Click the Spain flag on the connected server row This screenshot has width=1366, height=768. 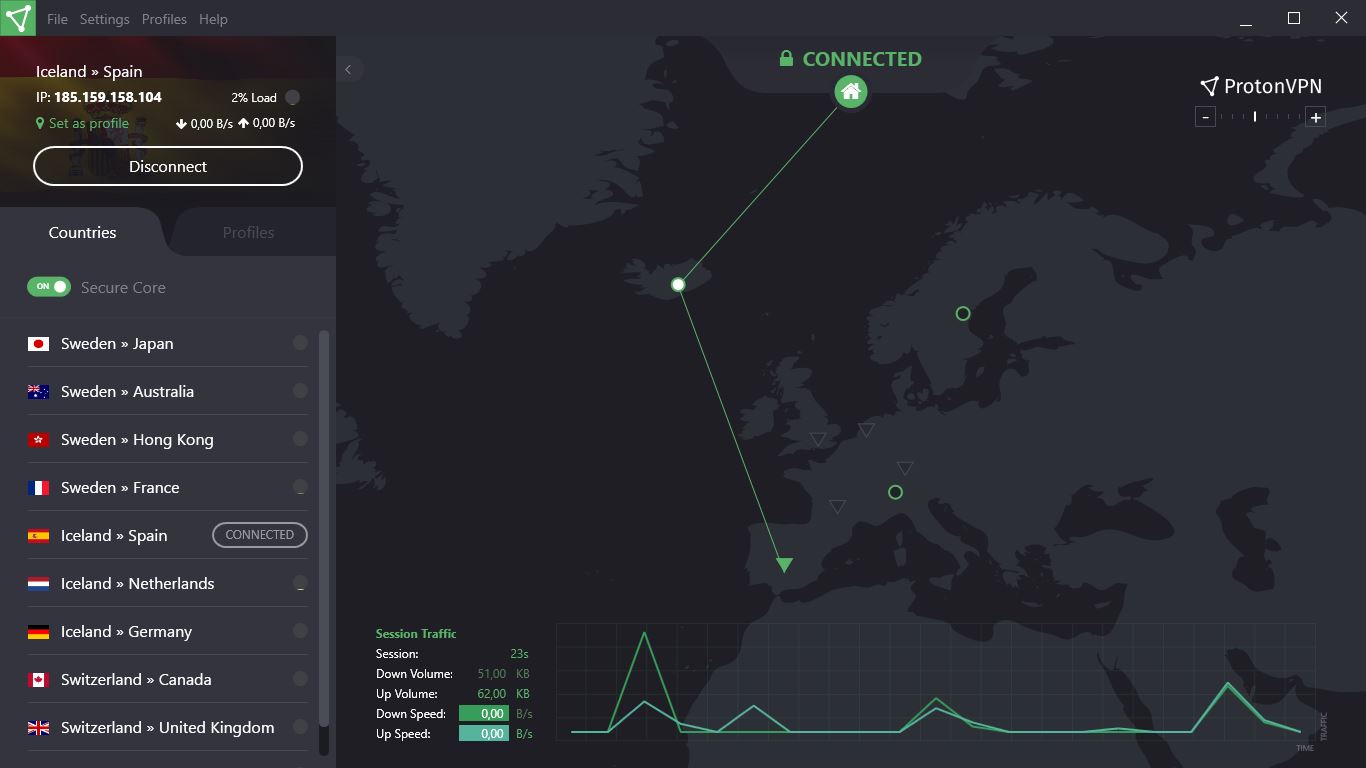pos(38,535)
